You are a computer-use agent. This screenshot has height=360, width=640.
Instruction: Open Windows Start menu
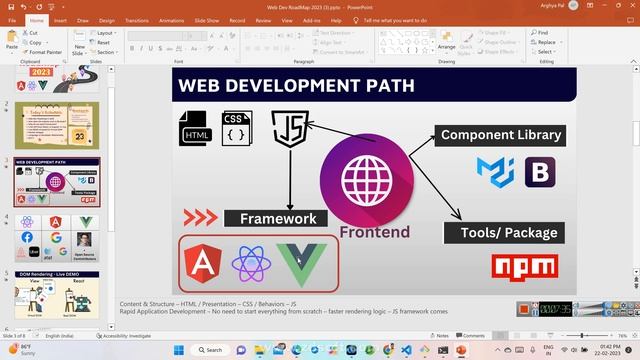[179, 350]
